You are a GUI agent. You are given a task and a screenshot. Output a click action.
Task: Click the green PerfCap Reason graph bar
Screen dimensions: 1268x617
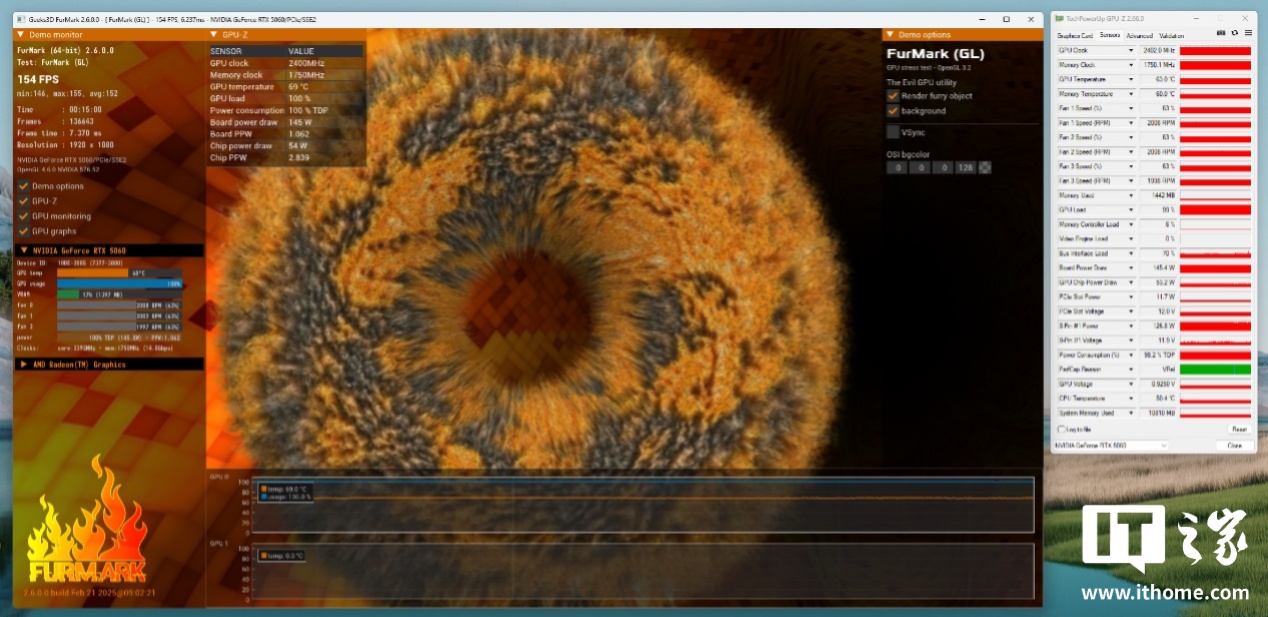[x=1215, y=369]
